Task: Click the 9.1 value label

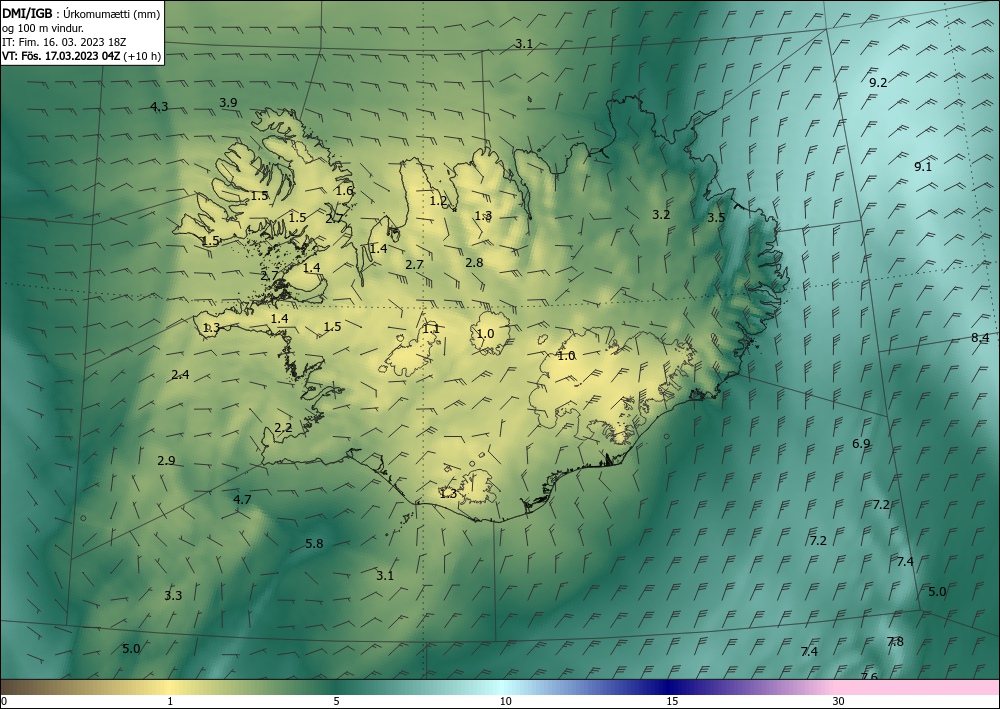Action: [923, 166]
